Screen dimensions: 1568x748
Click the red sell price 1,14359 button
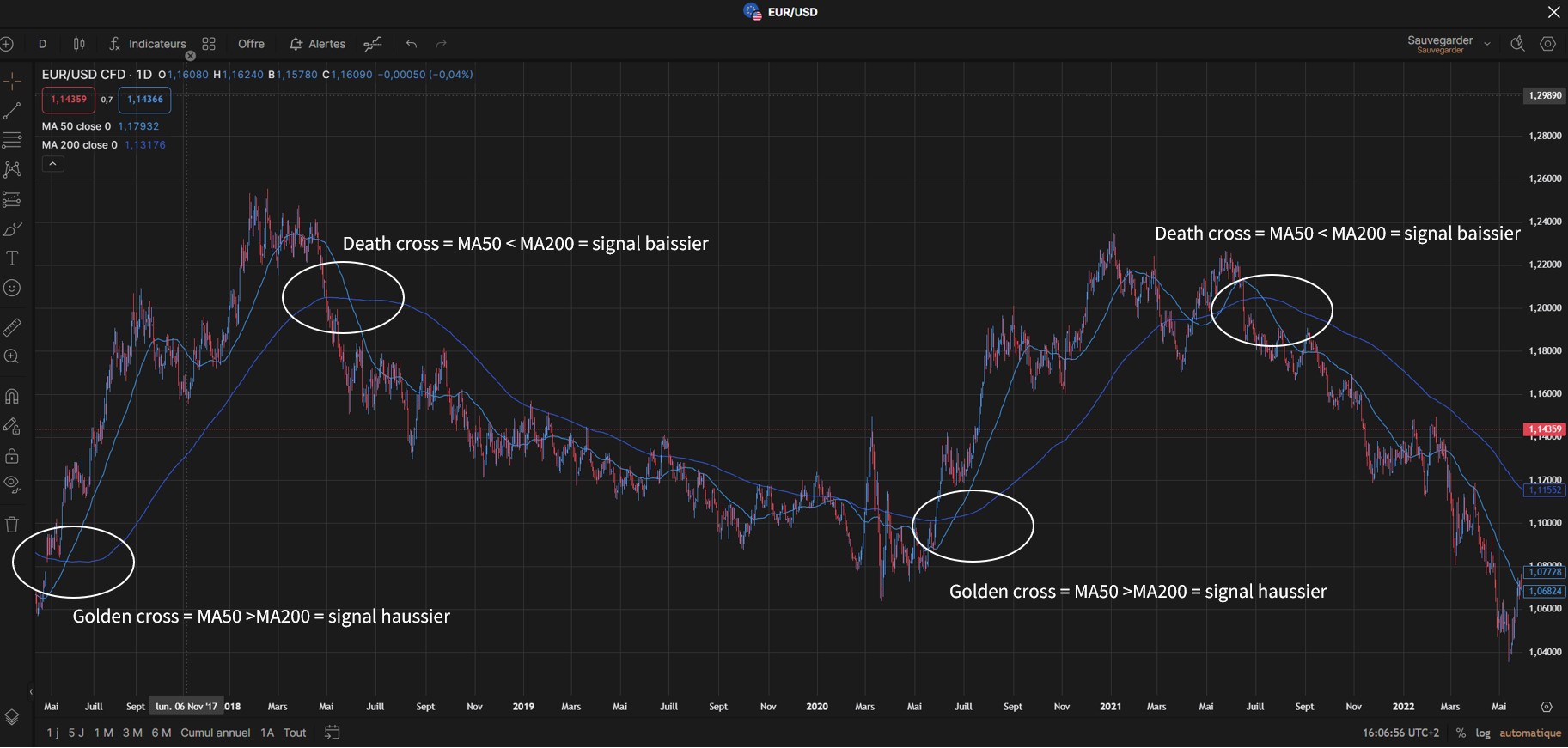pyautogui.click(x=69, y=100)
